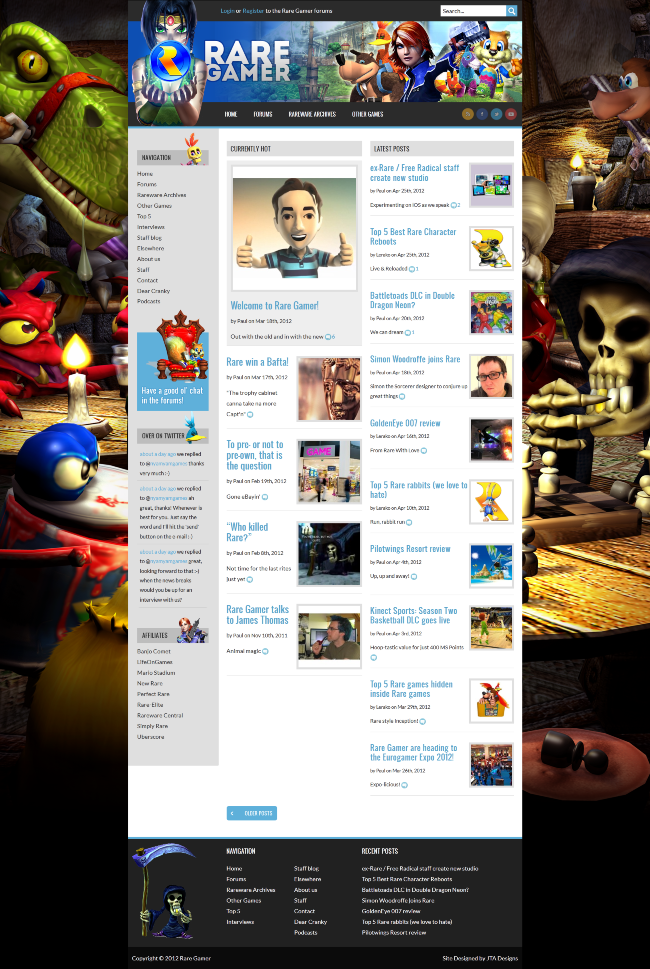Screen dimensions: 650x969
Task: Open comments bubble next to Front Rare With Love
Action: click(x=423, y=451)
